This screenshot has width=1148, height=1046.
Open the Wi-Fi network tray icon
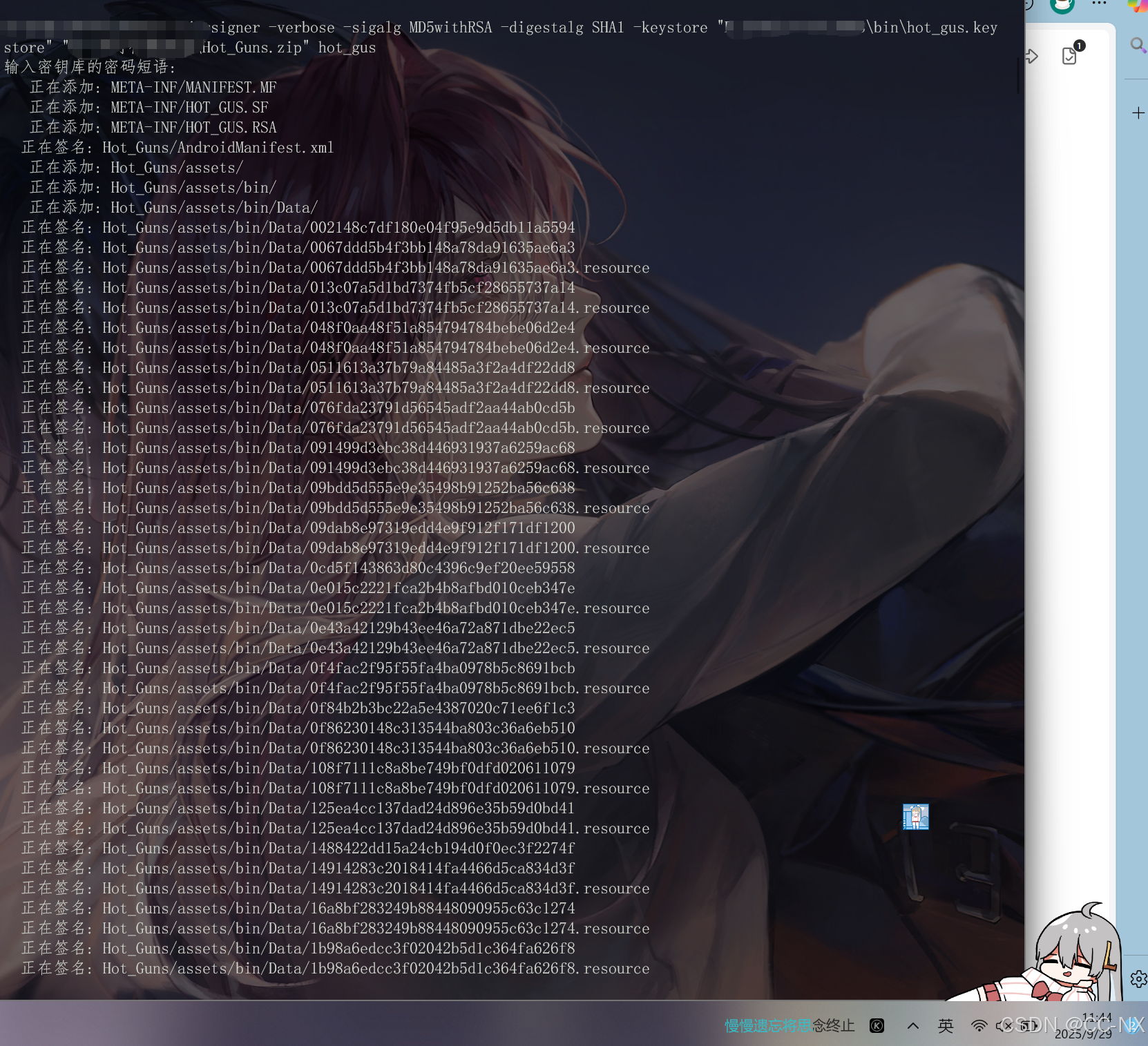point(979,1026)
